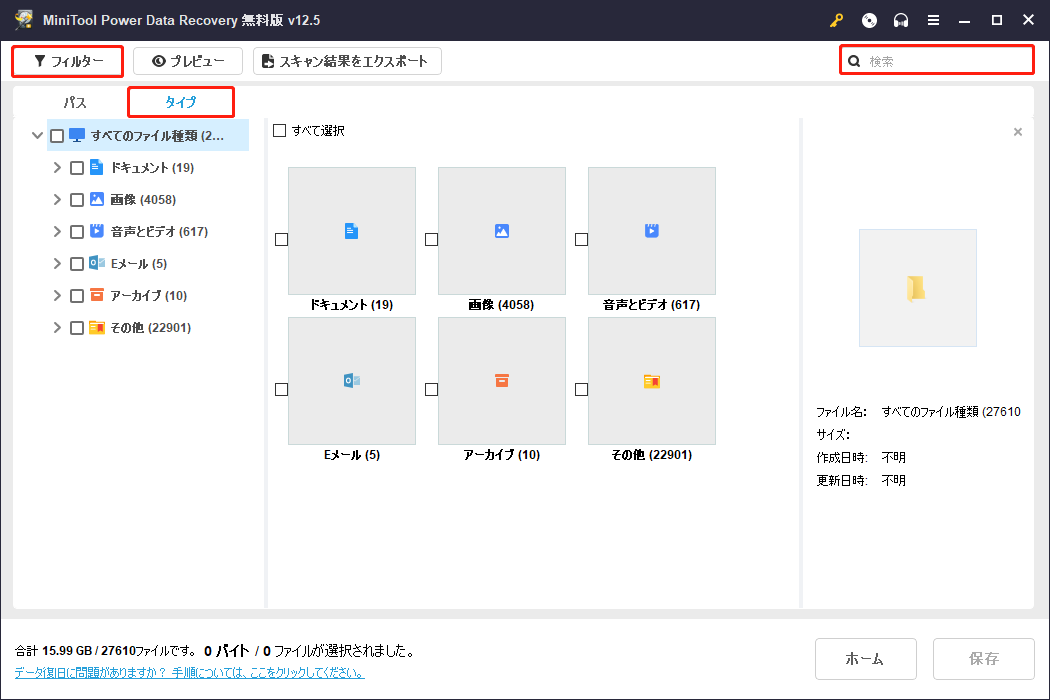The height and width of the screenshot is (700, 1050).
Task: Click the プレビュー preview button
Action: click(188, 61)
